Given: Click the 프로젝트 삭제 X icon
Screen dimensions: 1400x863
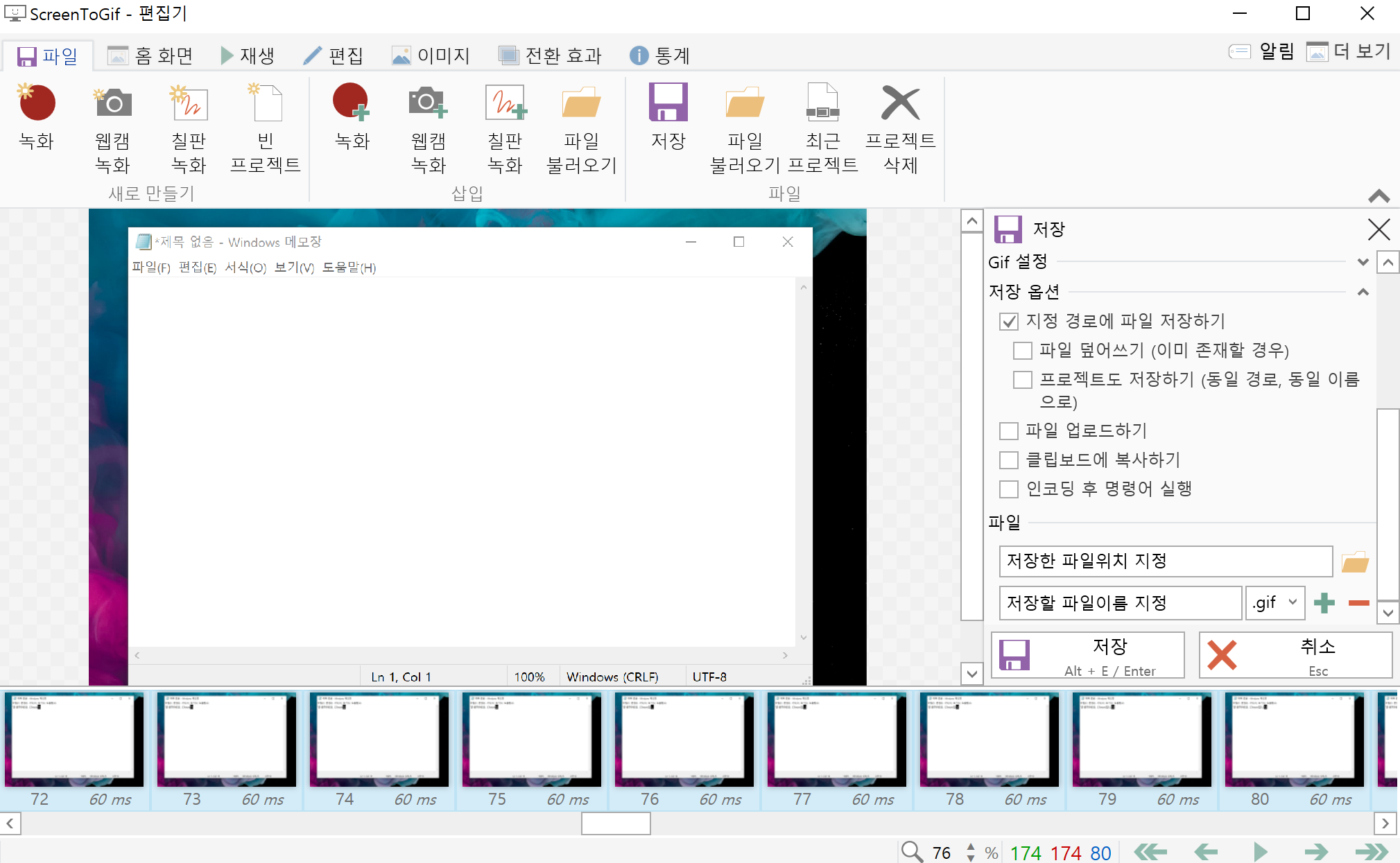Looking at the screenshot, I should (x=900, y=104).
